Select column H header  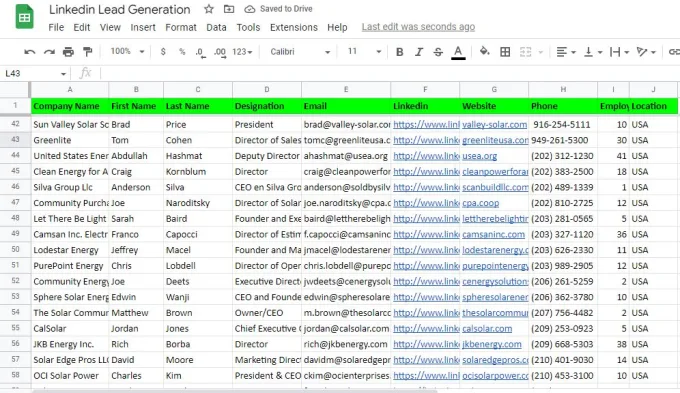point(563,89)
